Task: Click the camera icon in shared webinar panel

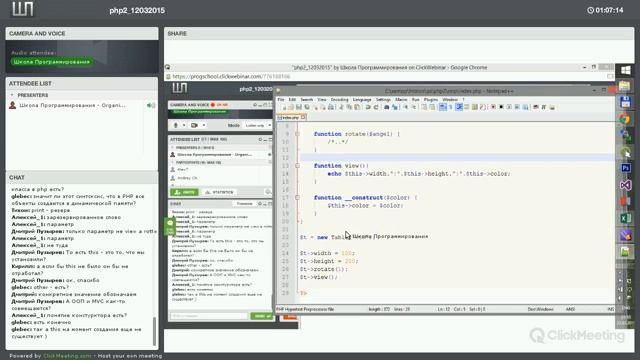Action: point(194,125)
